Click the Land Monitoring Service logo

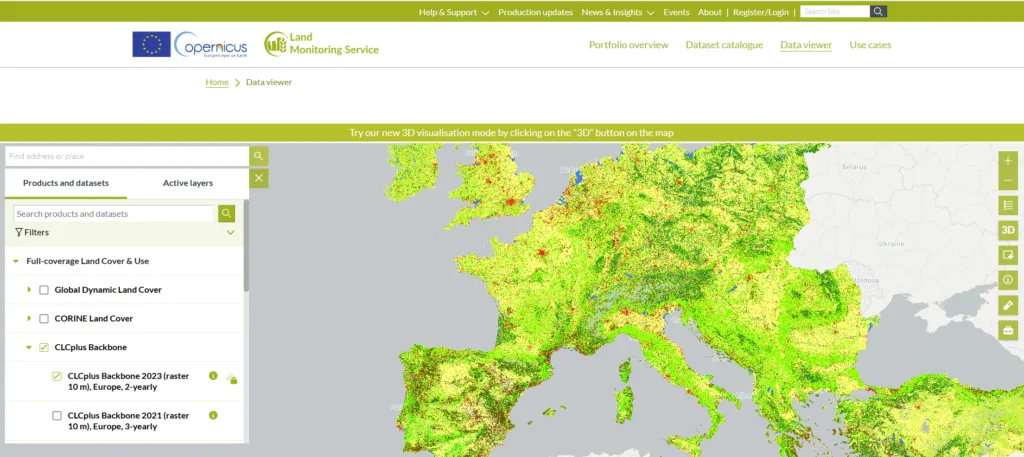[x=321, y=44]
